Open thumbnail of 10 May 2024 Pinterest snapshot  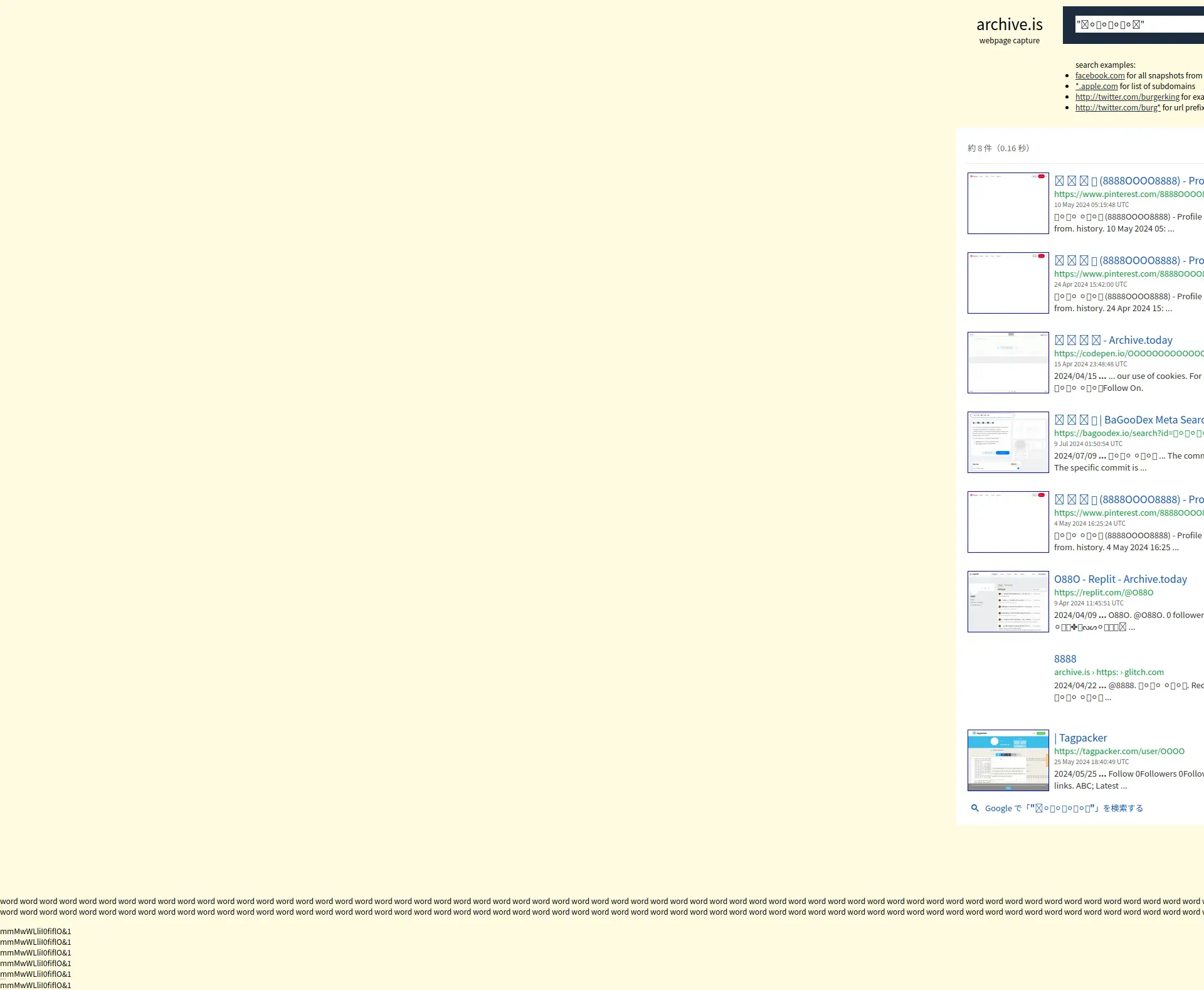pos(1008,203)
